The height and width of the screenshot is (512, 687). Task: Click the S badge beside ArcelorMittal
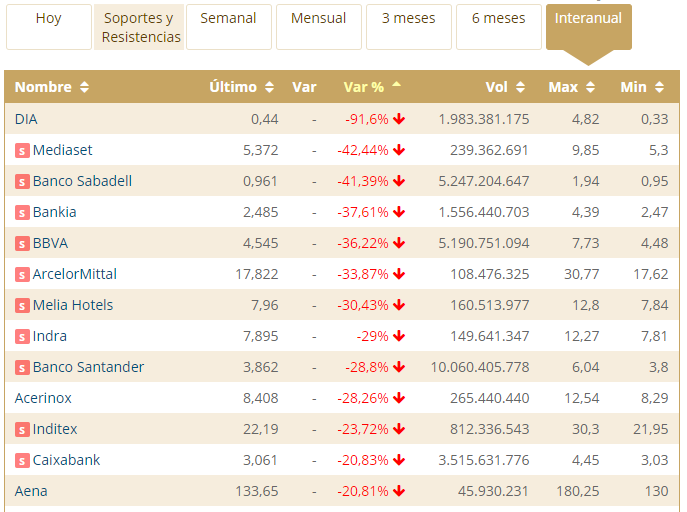pyautogui.click(x=22, y=275)
